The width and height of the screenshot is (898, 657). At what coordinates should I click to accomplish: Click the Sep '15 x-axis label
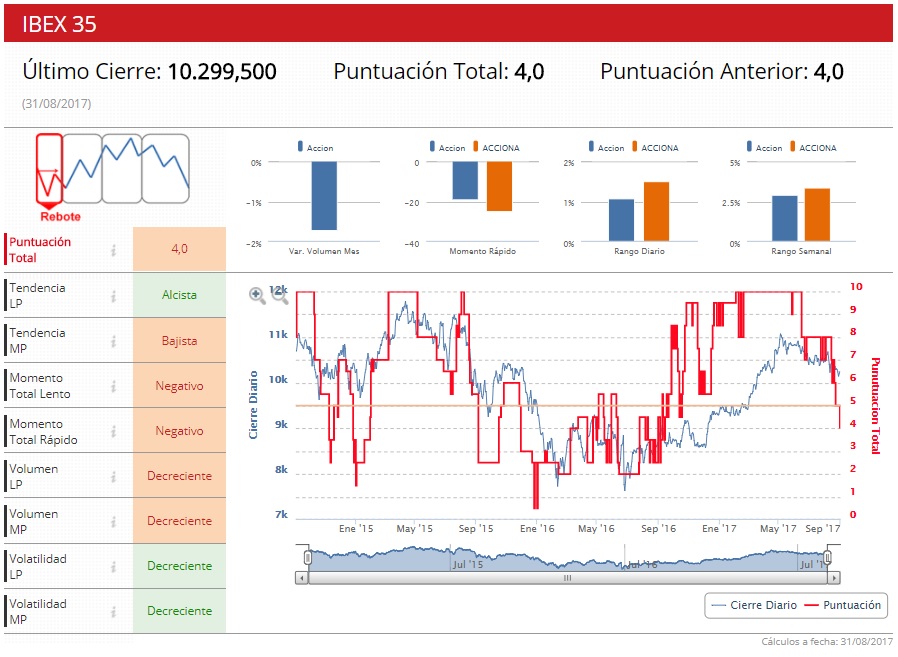(476, 529)
